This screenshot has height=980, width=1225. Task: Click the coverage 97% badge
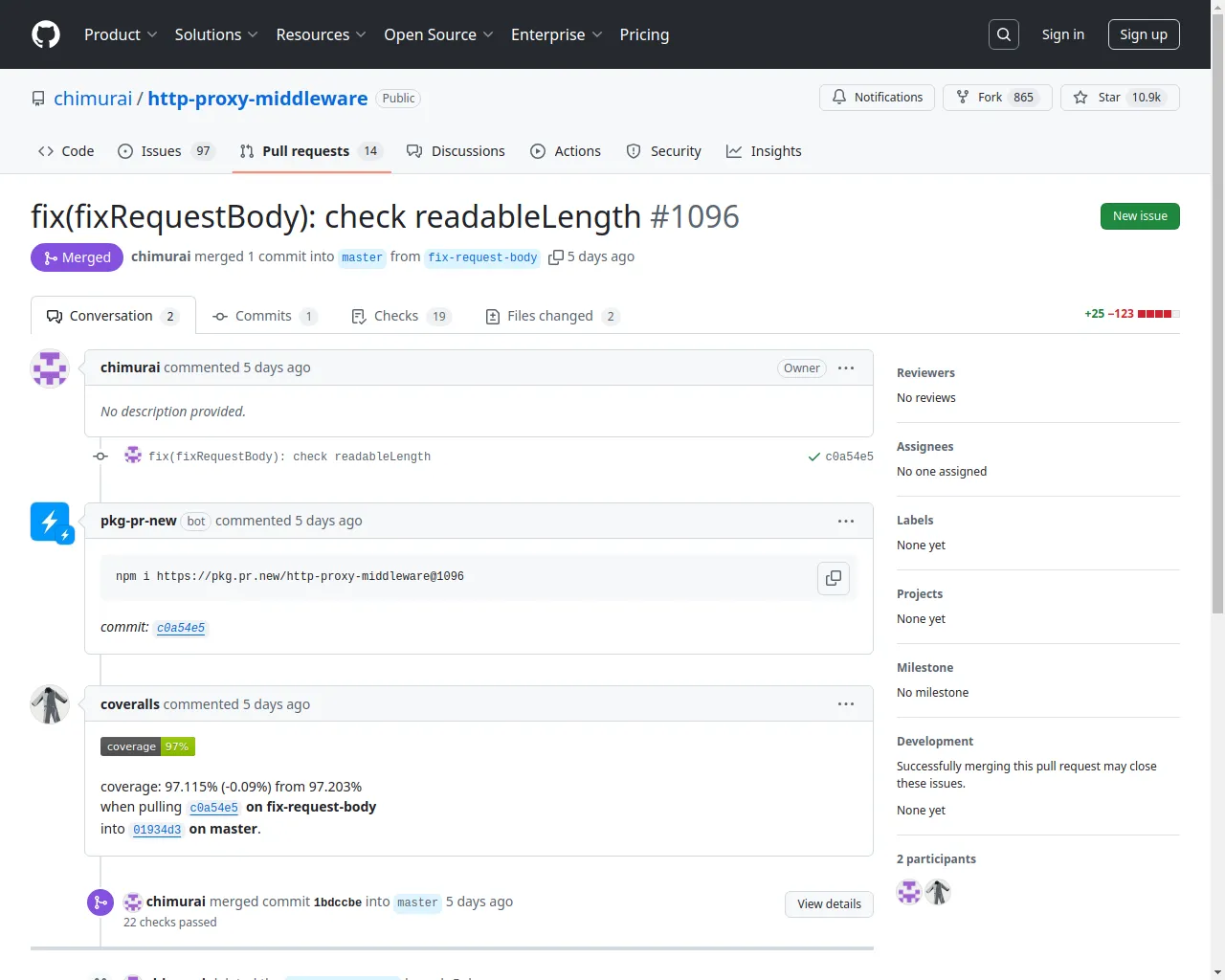pos(147,746)
